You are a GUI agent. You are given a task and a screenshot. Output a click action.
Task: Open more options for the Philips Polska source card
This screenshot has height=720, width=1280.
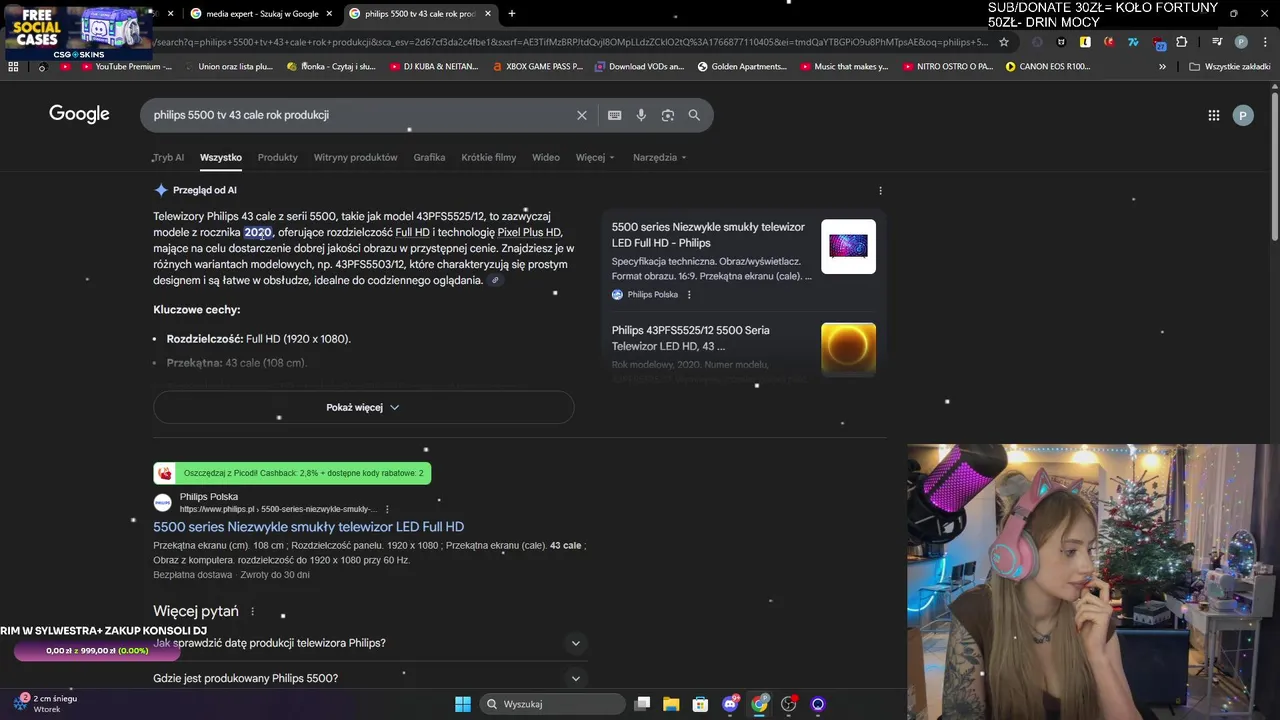(689, 294)
